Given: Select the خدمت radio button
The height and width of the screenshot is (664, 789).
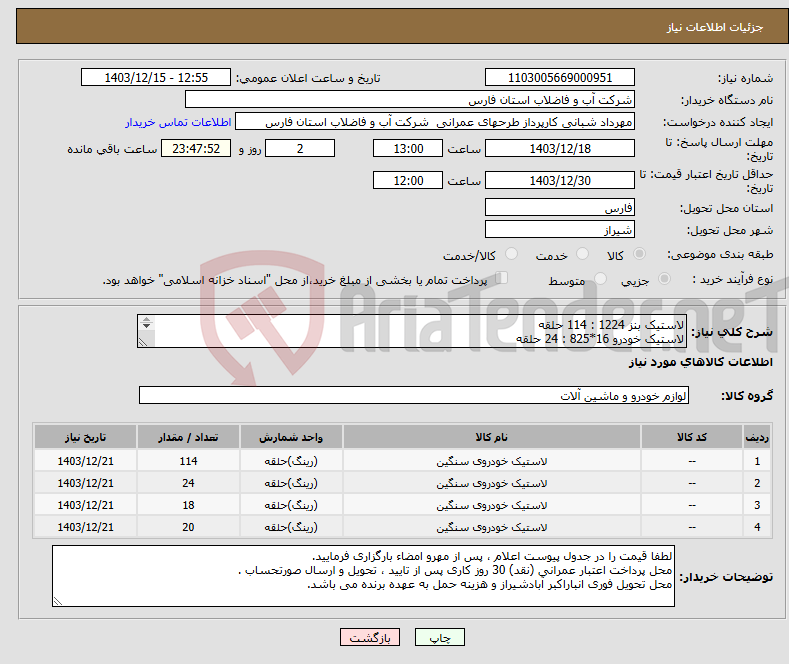Looking at the screenshot, I should click(582, 254).
